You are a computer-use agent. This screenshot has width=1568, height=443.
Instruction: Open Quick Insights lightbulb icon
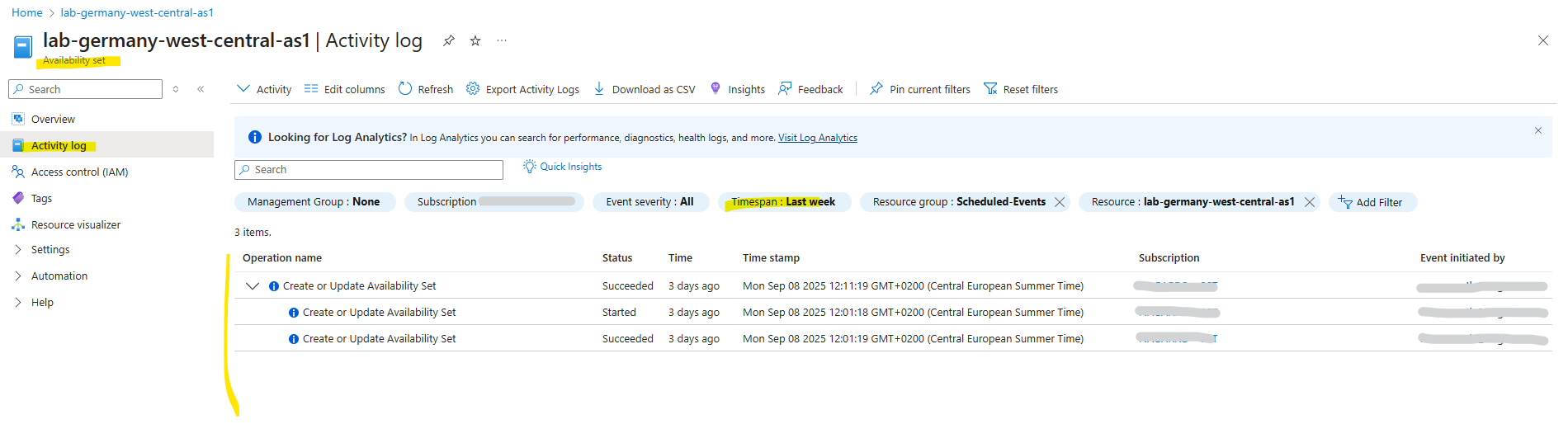click(x=530, y=167)
